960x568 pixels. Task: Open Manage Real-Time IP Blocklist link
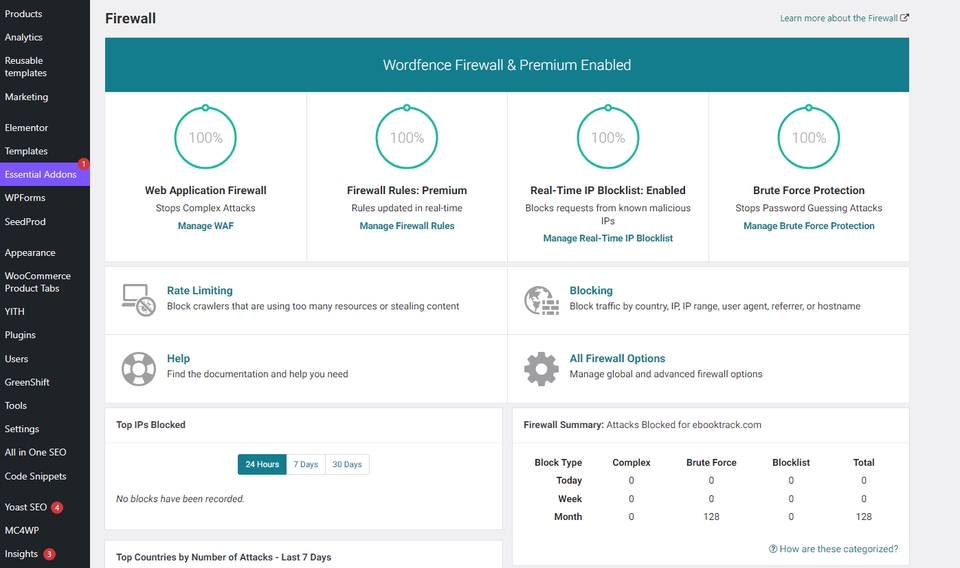(608, 238)
